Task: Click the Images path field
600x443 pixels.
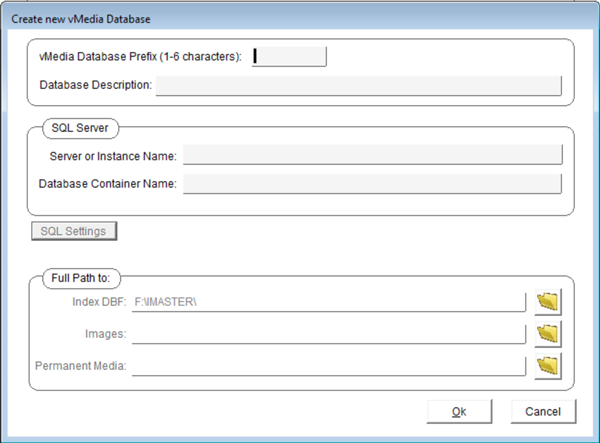Action: [x=329, y=334]
